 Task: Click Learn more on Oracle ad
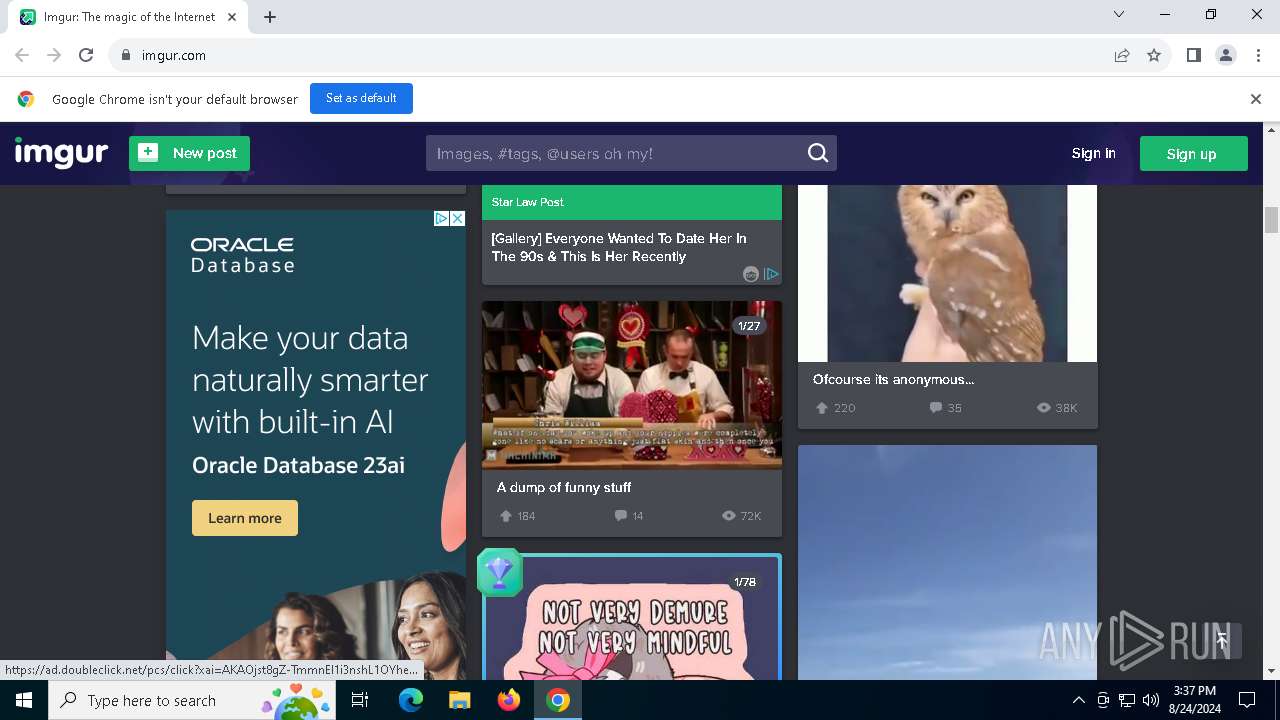[245, 518]
